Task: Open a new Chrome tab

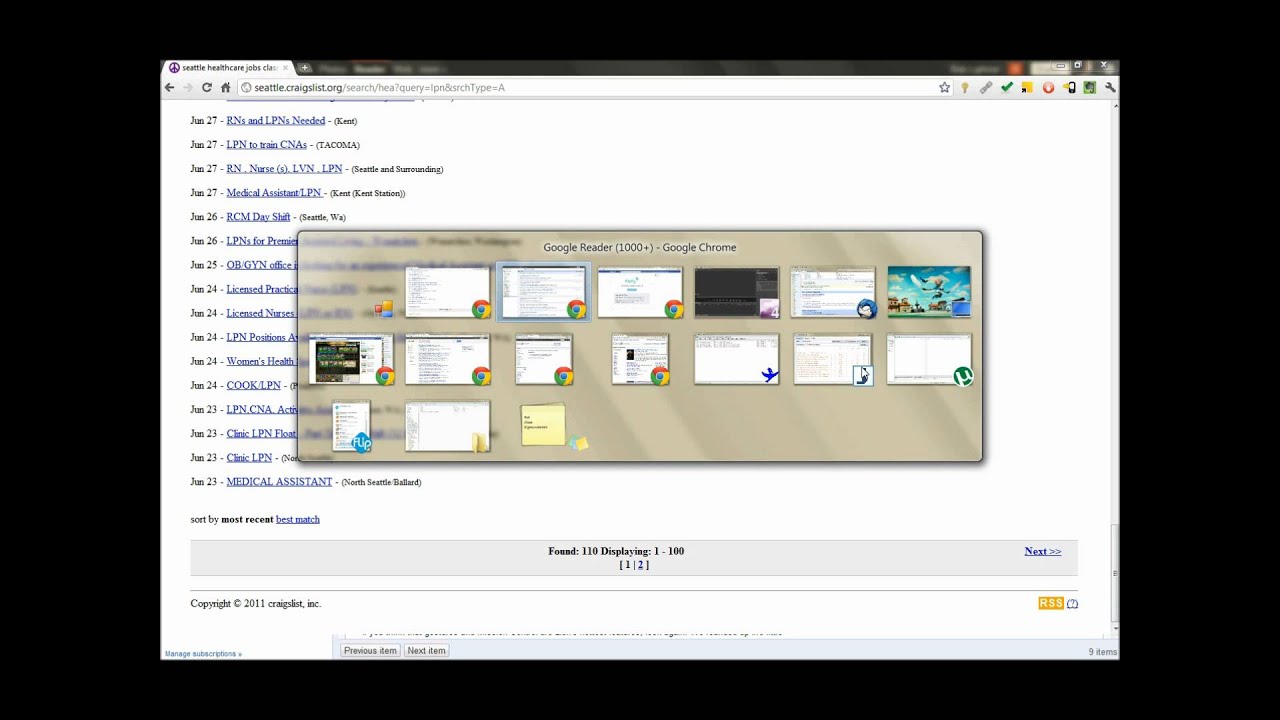Action: tap(305, 68)
